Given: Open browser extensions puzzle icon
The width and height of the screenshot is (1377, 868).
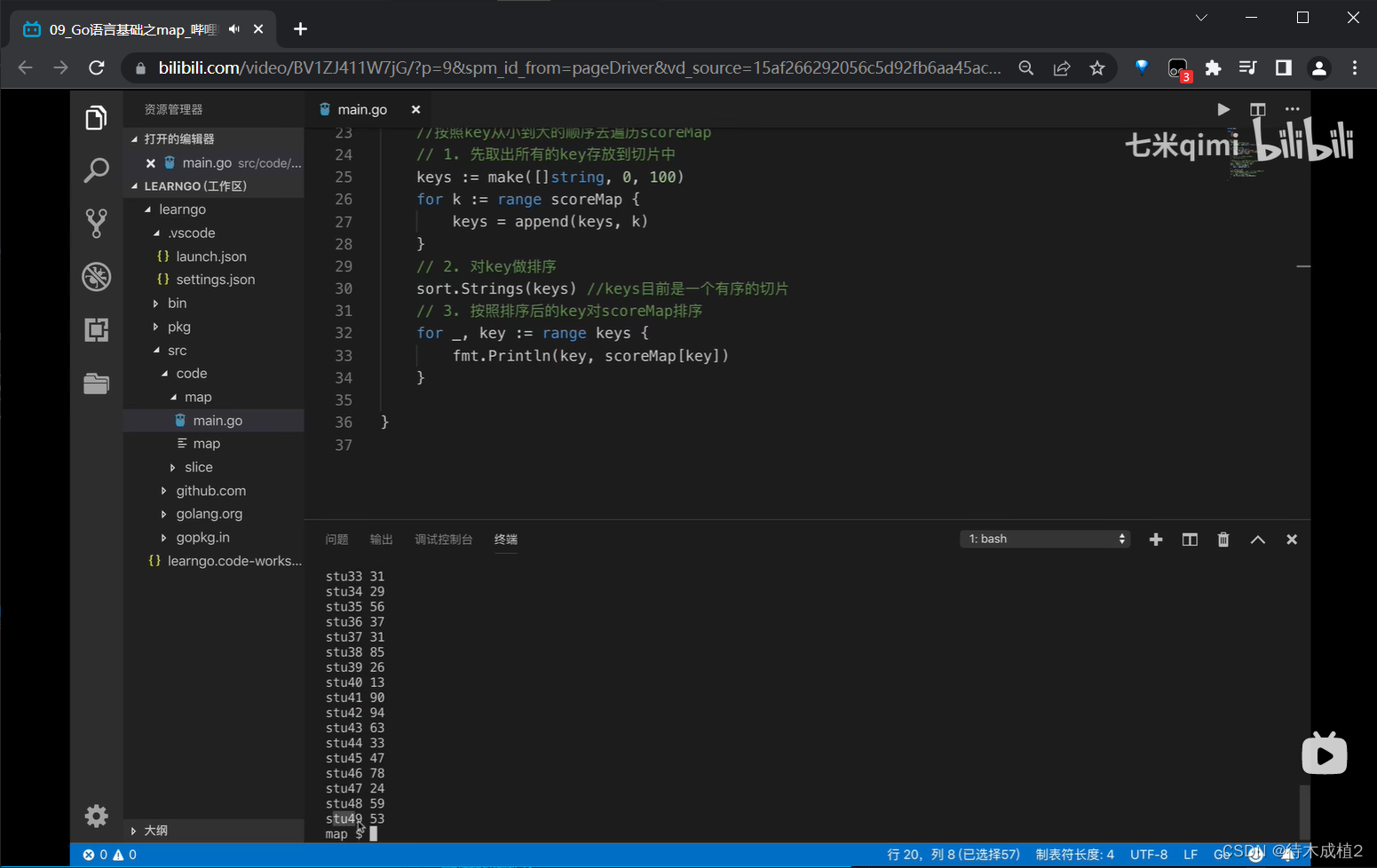Looking at the screenshot, I should pyautogui.click(x=1213, y=68).
